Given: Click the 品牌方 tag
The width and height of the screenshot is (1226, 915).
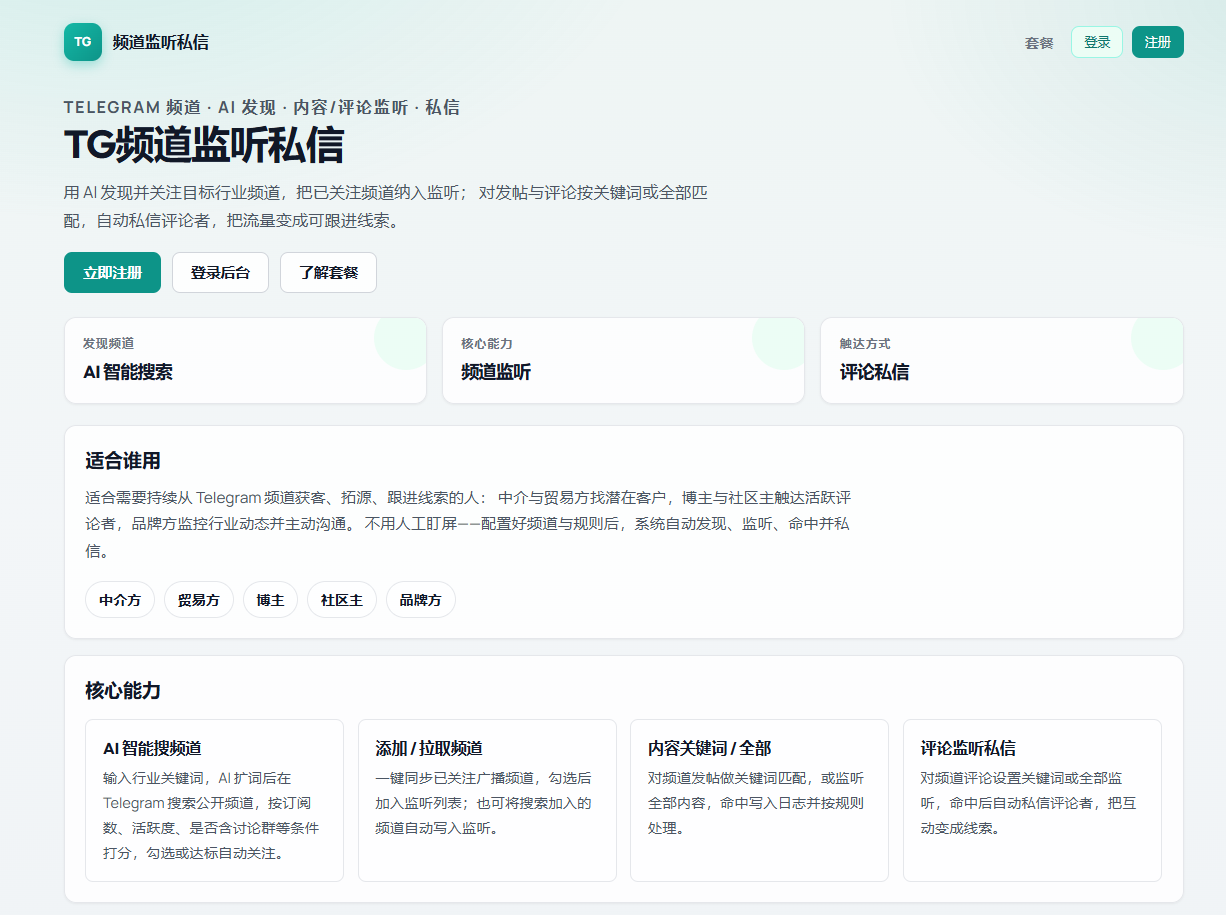Looking at the screenshot, I should pyautogui.click(x=420, y=600).
